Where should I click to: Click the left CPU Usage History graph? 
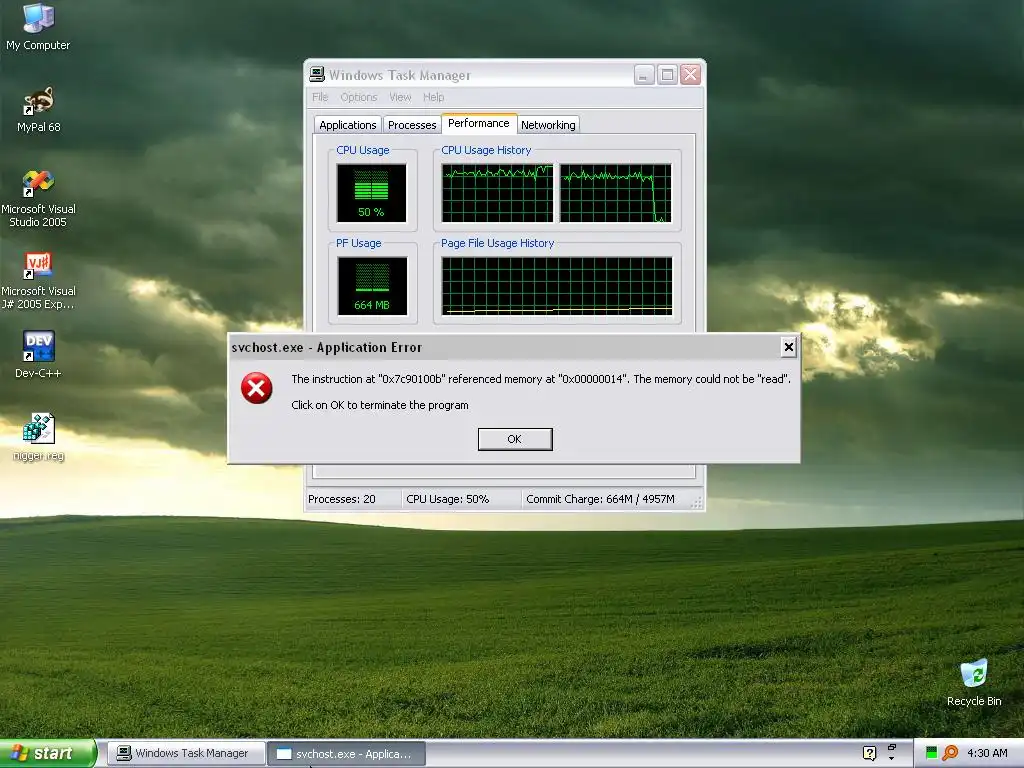pos(498,193)
